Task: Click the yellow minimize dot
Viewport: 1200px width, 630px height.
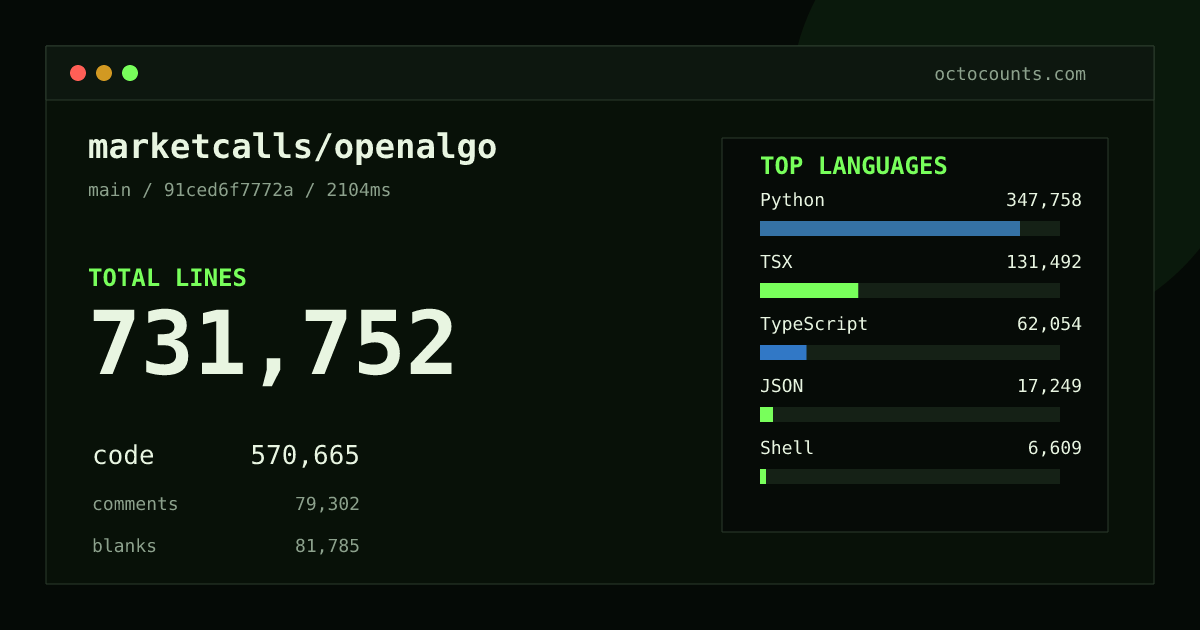Action: [x=104, y=73]
